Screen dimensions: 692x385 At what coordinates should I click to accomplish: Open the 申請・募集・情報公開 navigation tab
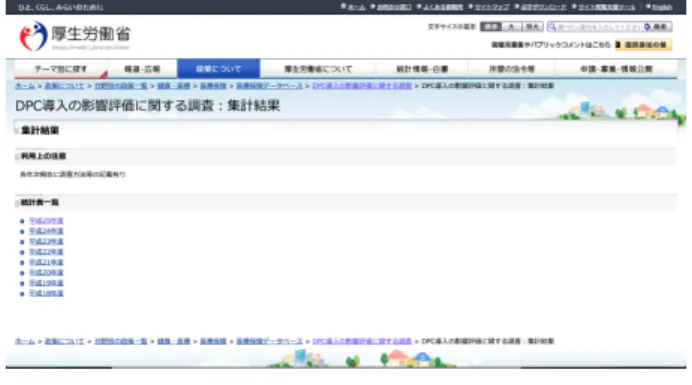click(x=616, y=69)
